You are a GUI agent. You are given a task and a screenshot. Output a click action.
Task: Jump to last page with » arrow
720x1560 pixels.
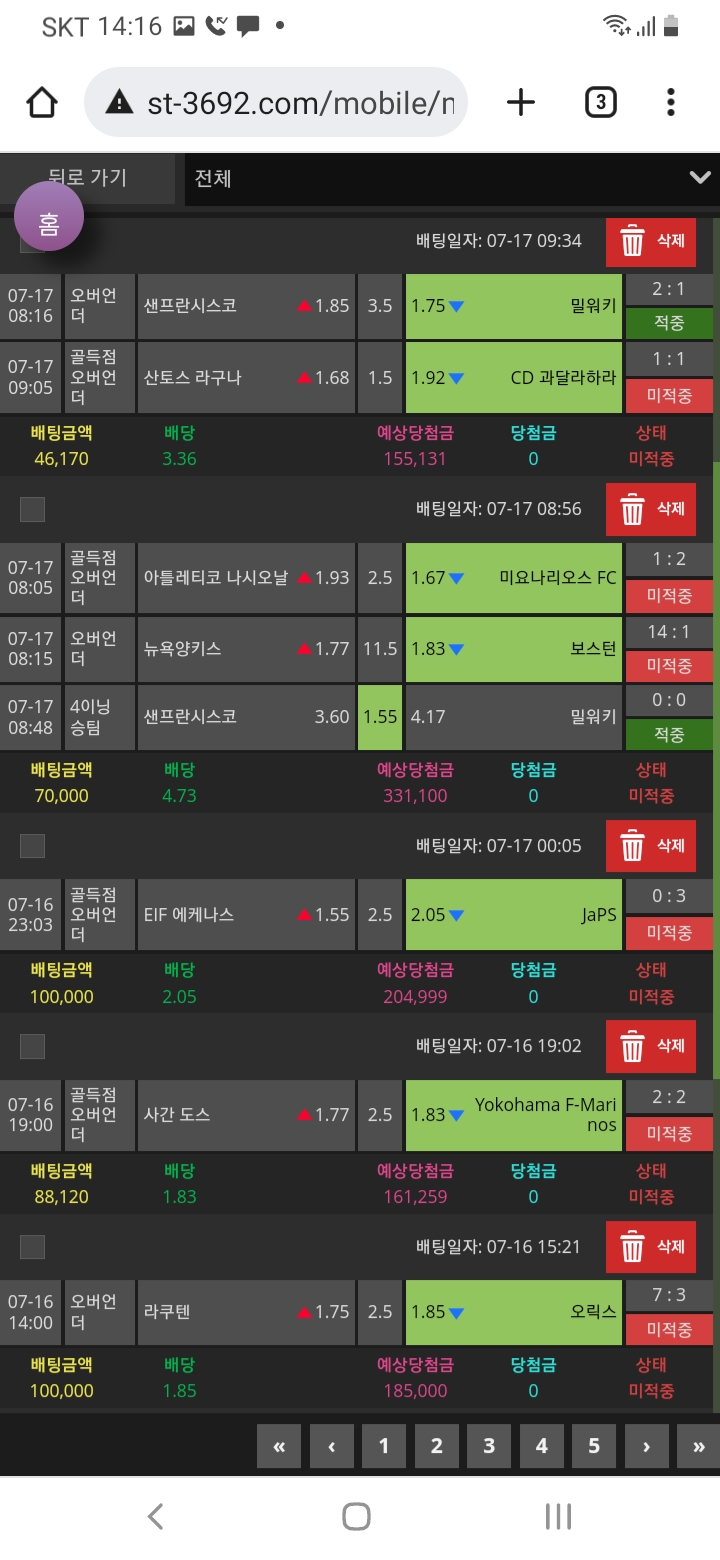pyautogui.click(x=698, y=1446)
